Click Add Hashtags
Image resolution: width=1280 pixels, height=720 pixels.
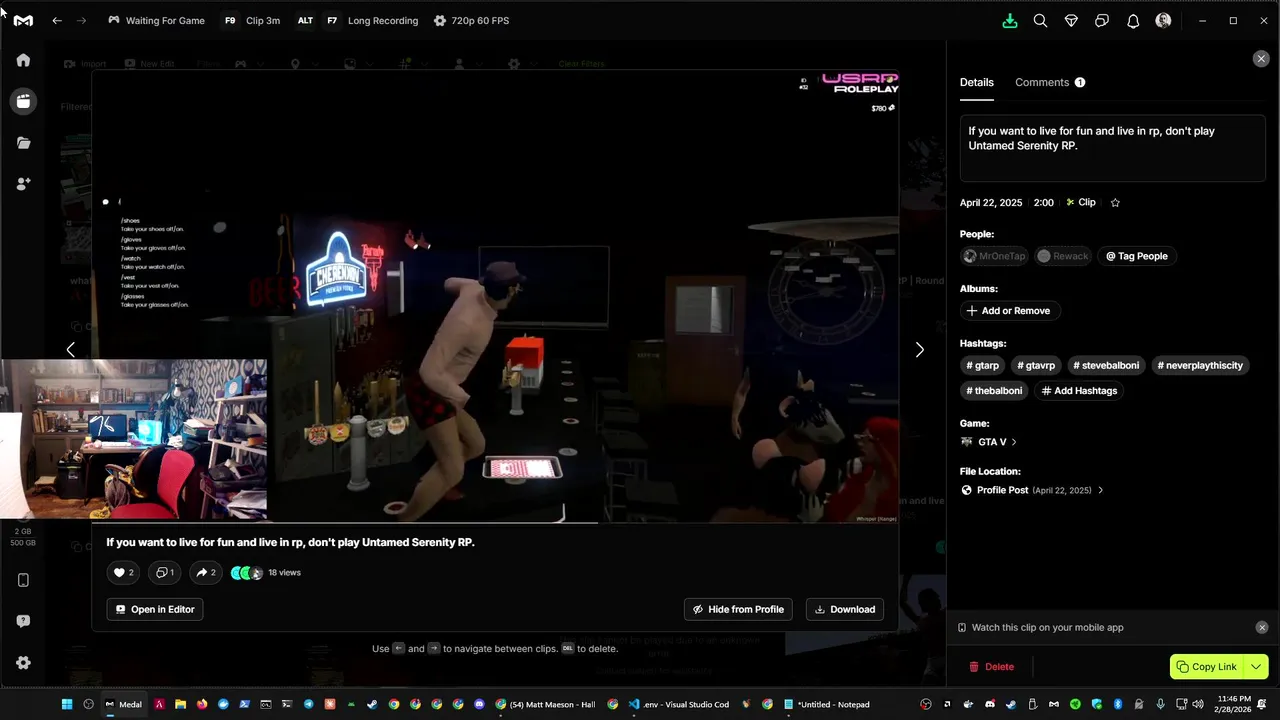tap(1079, 391)
